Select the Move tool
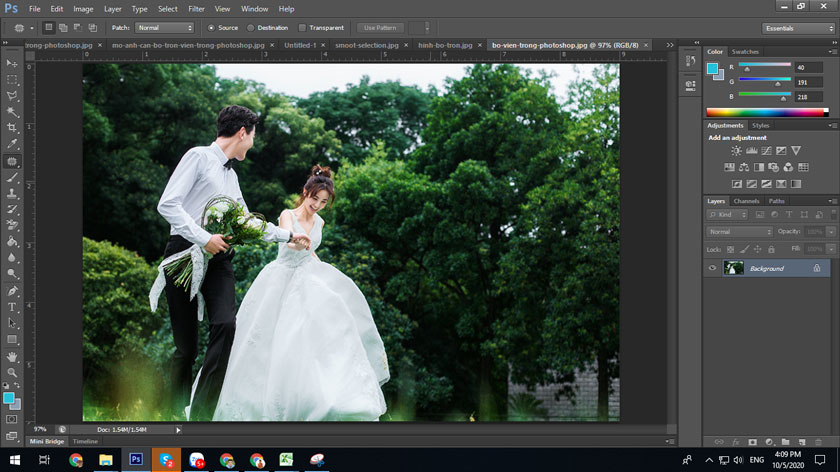This screenshot has height=472, width=840. 12,64
